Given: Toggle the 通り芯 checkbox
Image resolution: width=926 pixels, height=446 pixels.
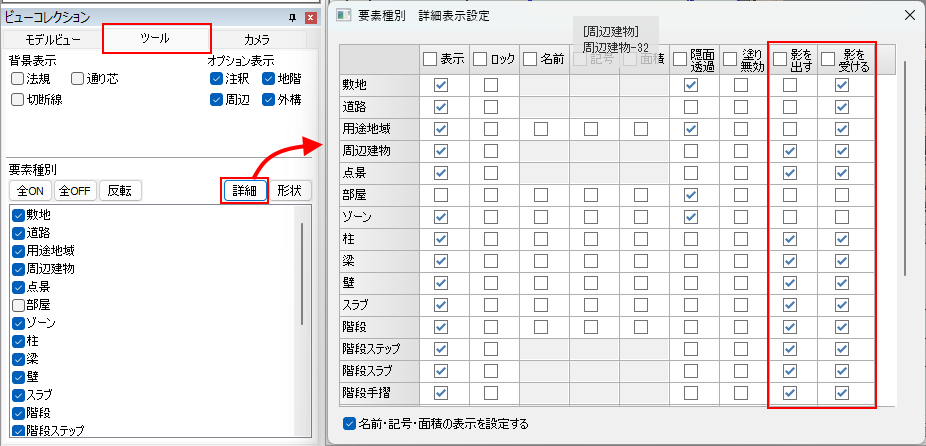Looking at the screenshot, I should [78, 78].
